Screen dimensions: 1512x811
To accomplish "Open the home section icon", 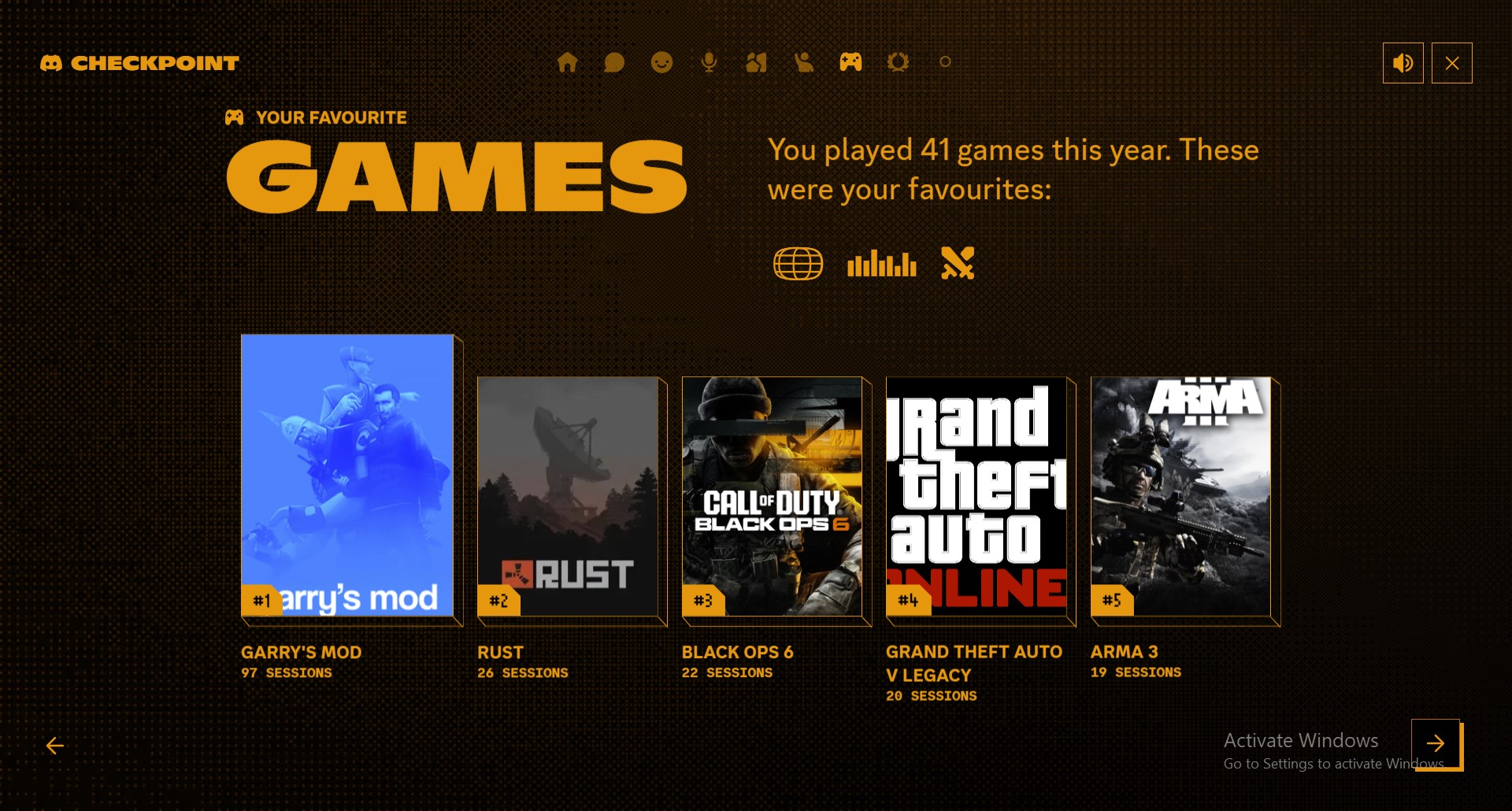I will coord(567,62).
